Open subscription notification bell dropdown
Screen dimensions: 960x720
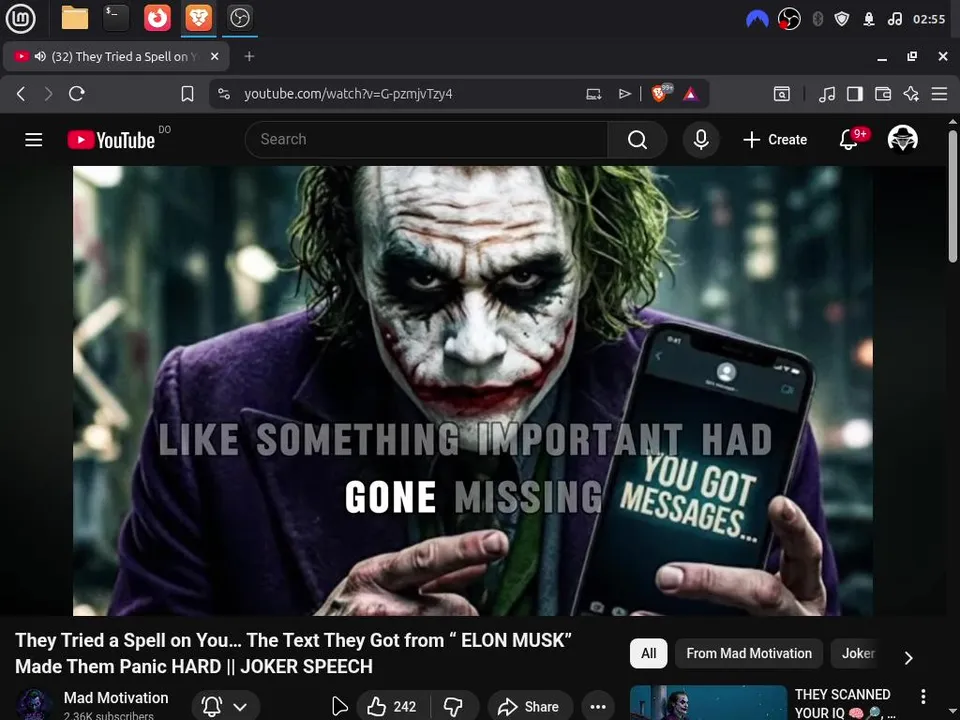coord(225,707)
